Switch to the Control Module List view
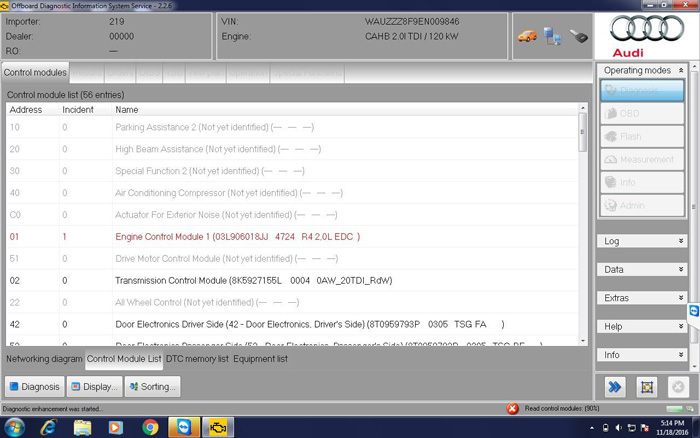 point(124,359)
